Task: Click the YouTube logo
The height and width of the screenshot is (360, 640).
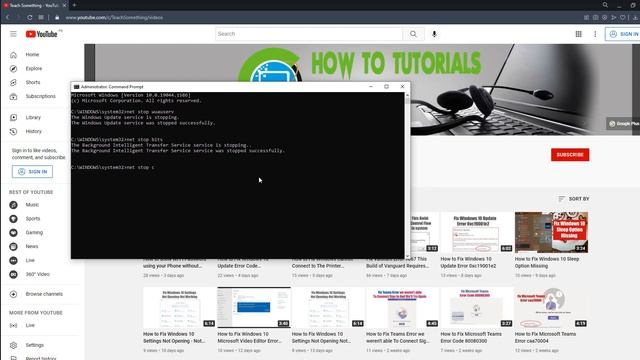Action: (x=41, y=34)
